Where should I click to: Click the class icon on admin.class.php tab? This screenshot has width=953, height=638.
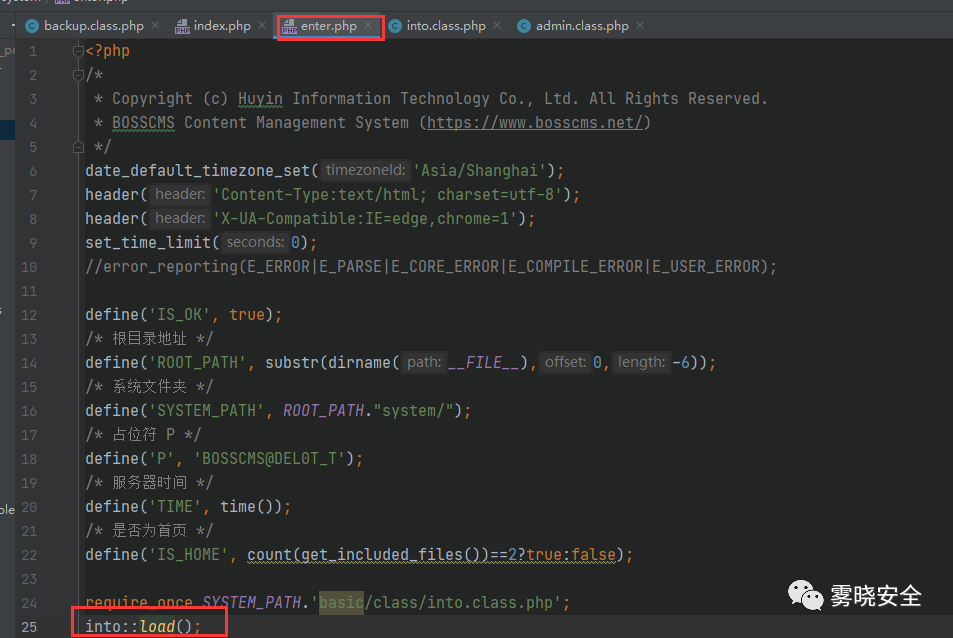[524, 26]
